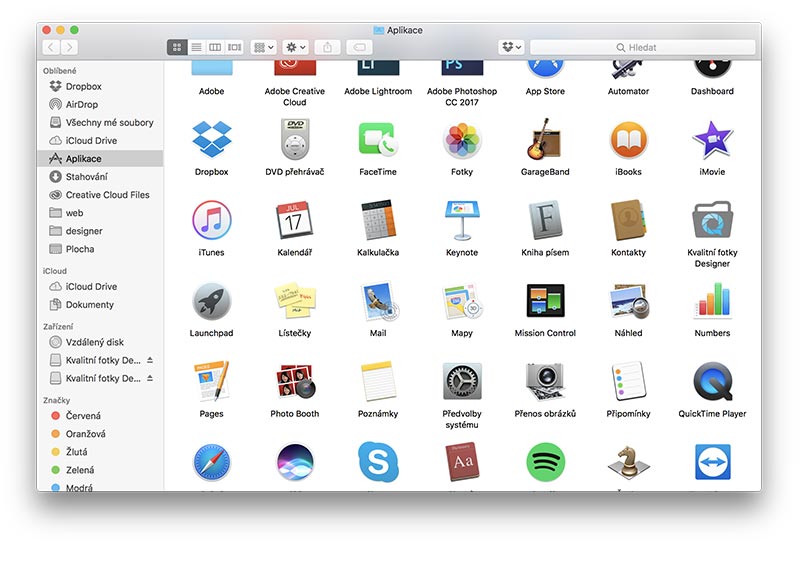The height and width of the screenshot is (568, 800).
Task: Select the FaceTime app icon
Action: 378,139
